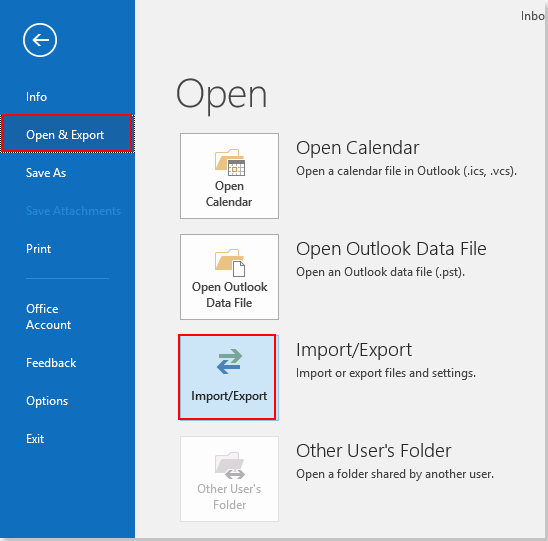Open Outlook Options
The width and height of the screenshot is (548, 541).
pyautogui.click(x=47, y=401)
